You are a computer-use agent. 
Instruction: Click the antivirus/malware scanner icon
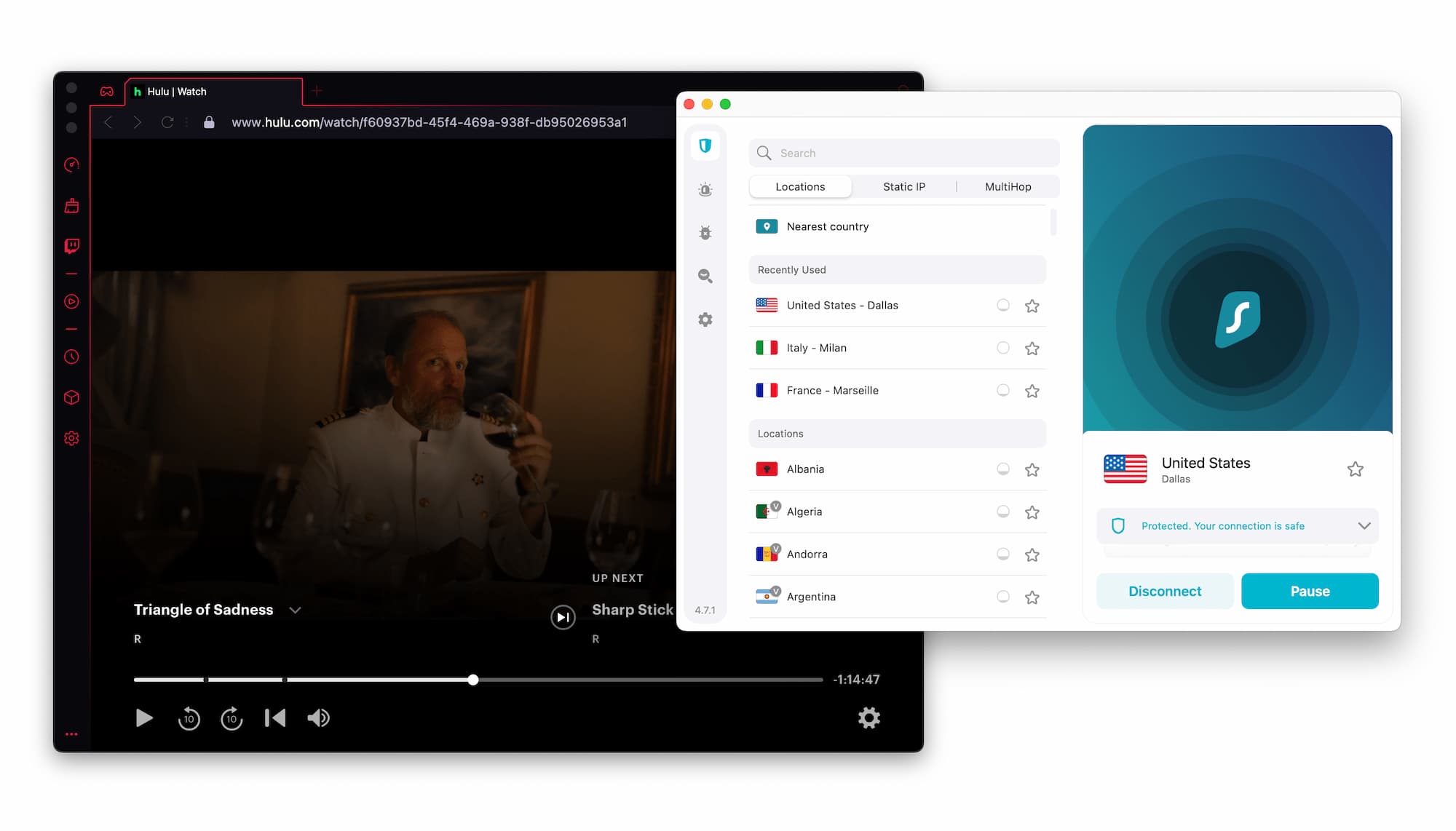tap(705, 232)
